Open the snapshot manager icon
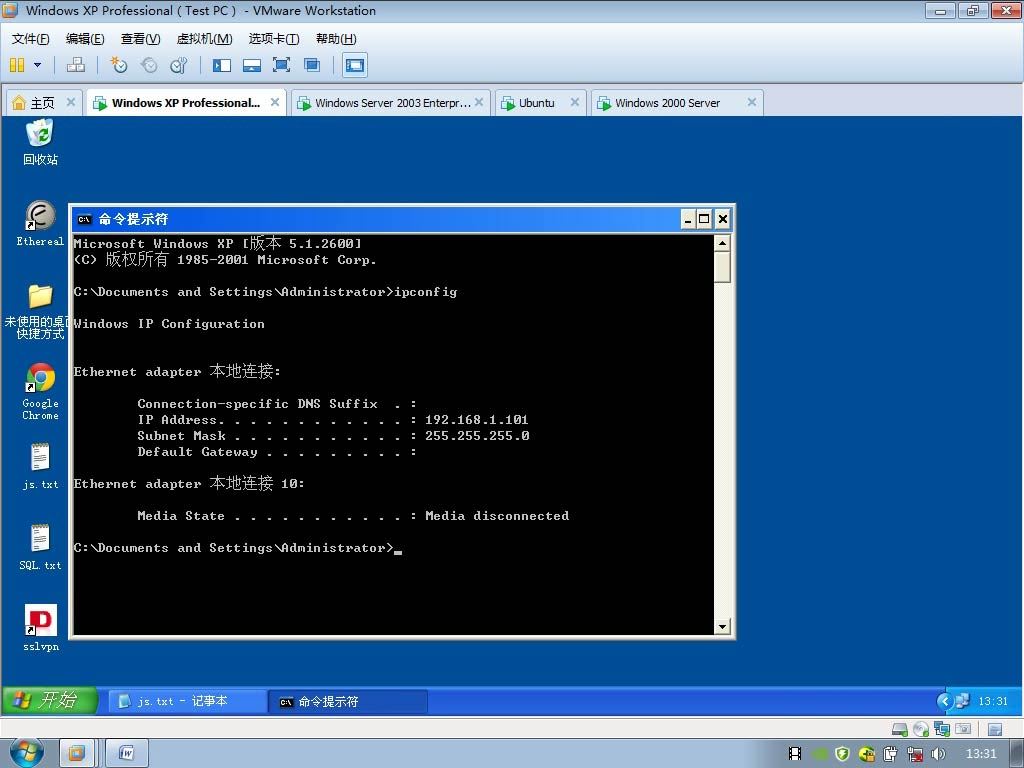Screen dimensions: 1024x768 pos(178,65)
